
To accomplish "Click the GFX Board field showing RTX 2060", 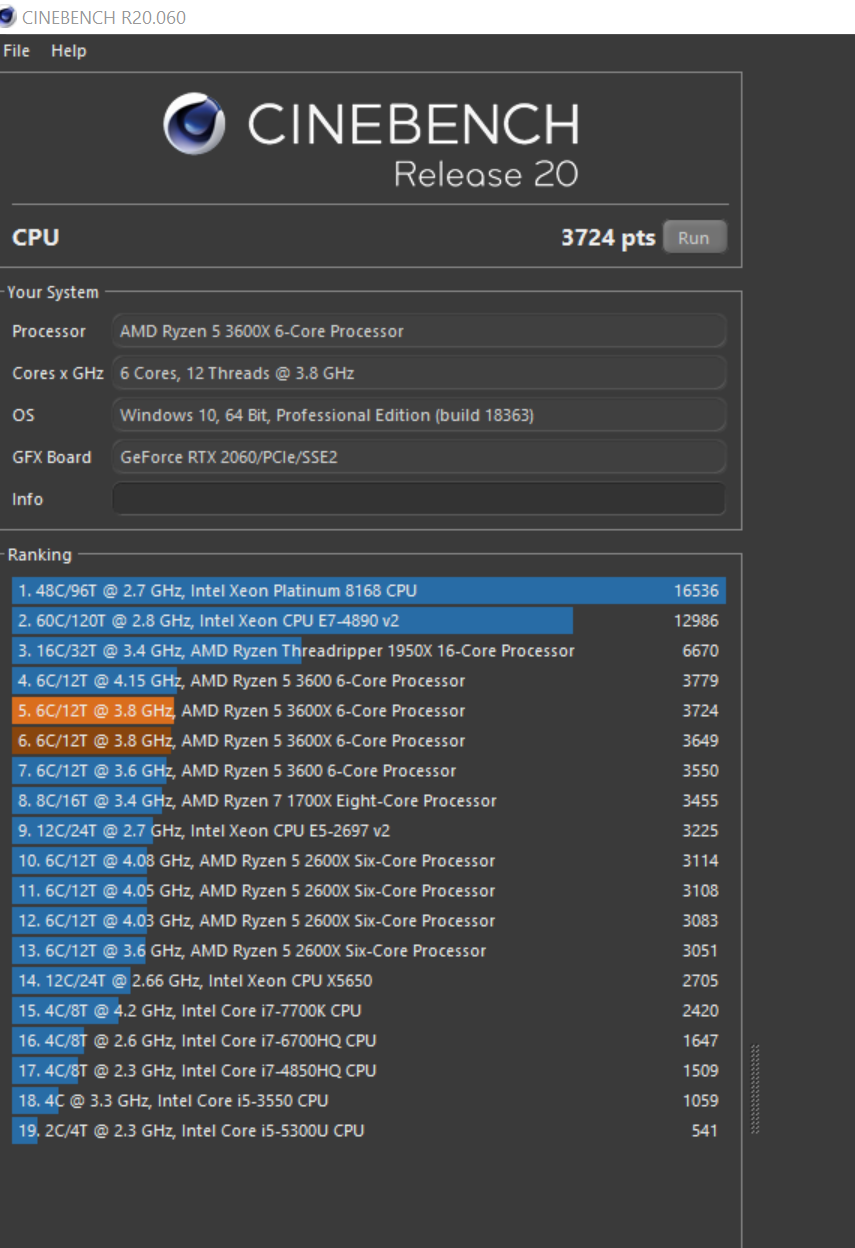I will (419, 457).
